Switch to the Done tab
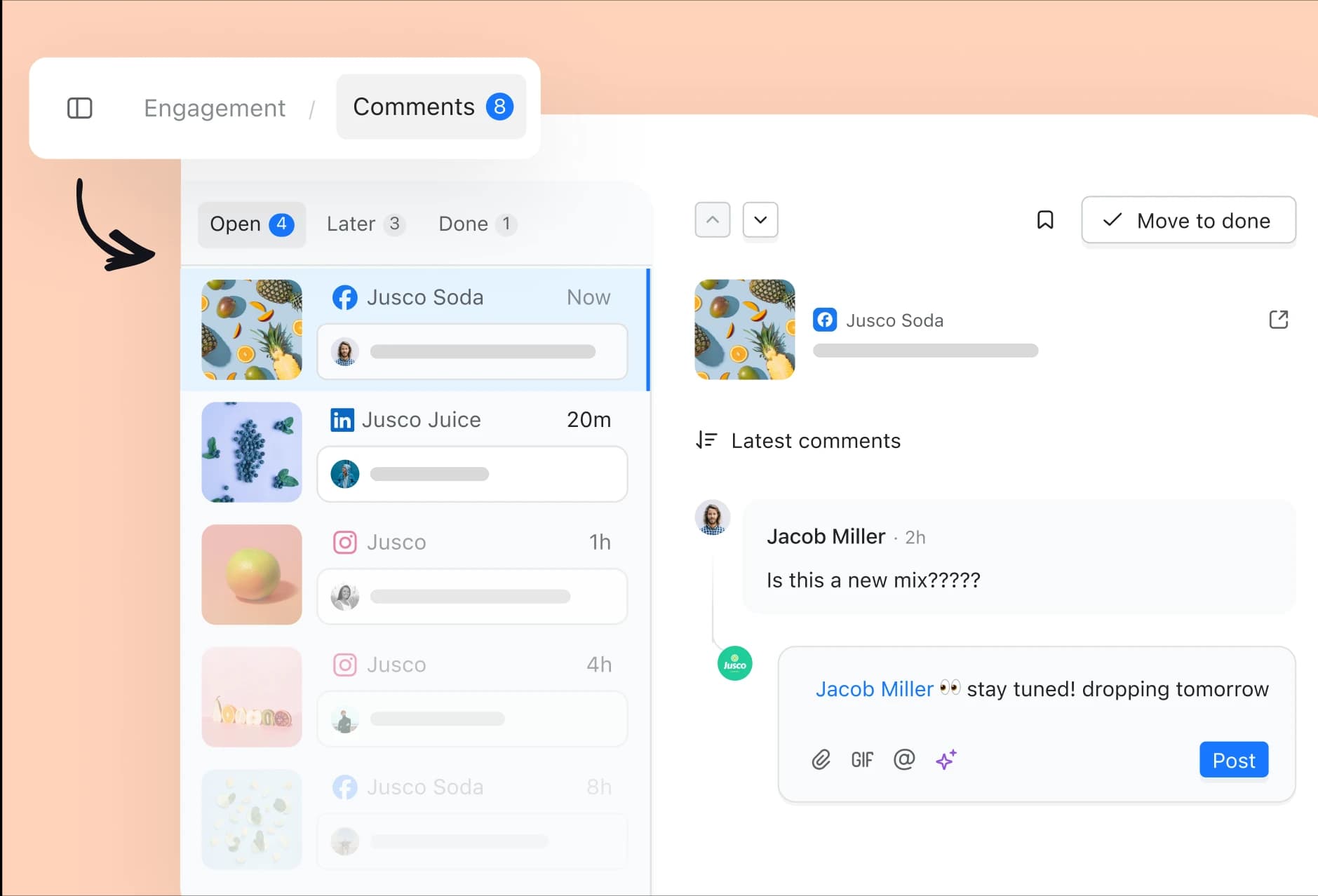The image size is (1318, 896). click(476, 224)
